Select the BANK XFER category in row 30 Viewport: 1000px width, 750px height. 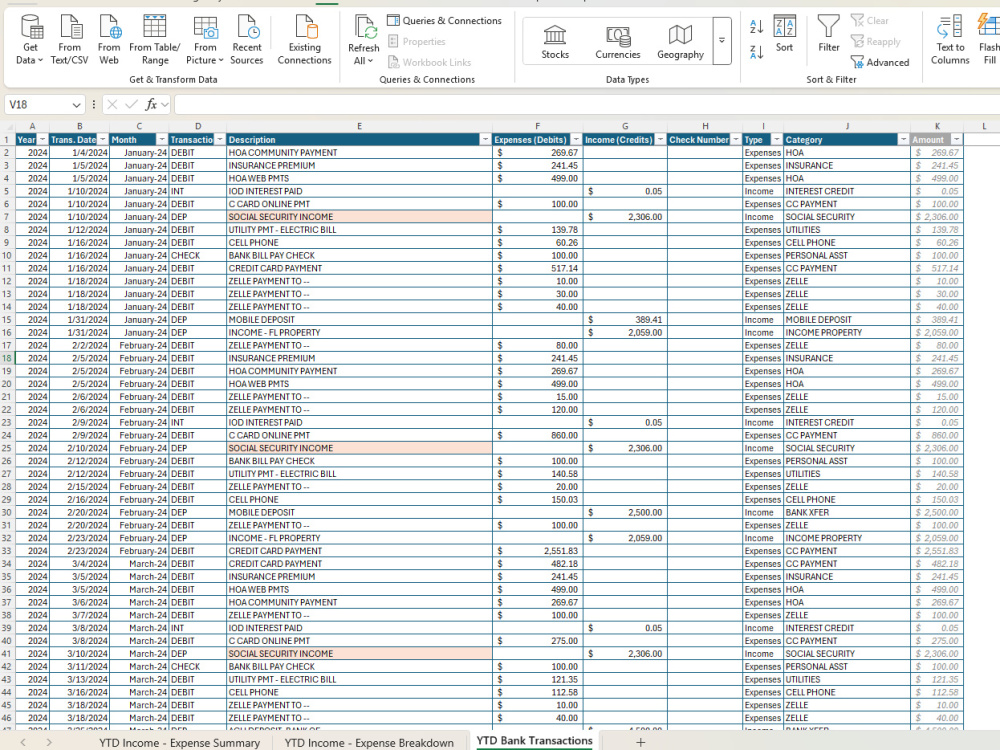pos(847,513)
